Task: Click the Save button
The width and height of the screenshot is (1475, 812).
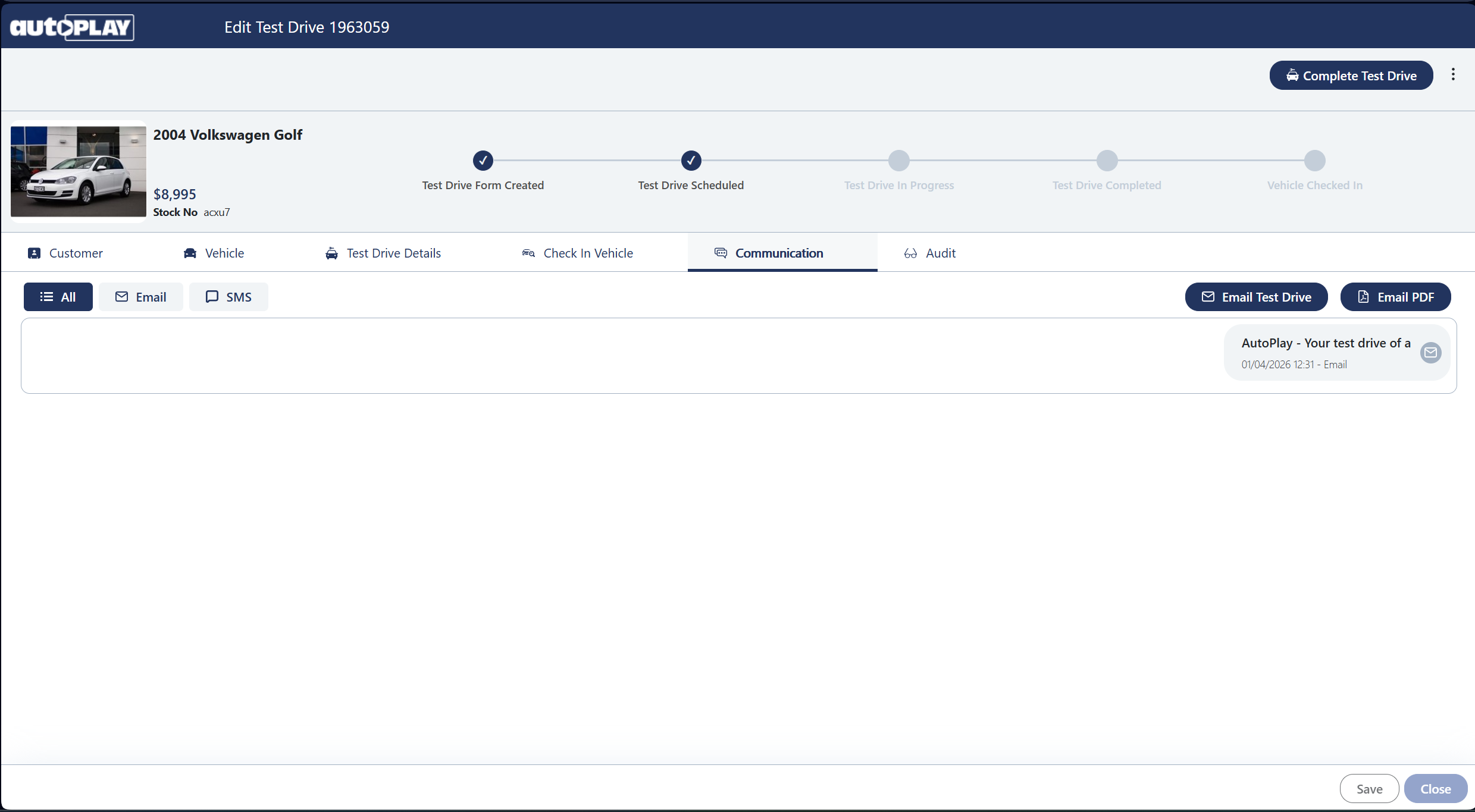Action: click(x=1369, y=789)
